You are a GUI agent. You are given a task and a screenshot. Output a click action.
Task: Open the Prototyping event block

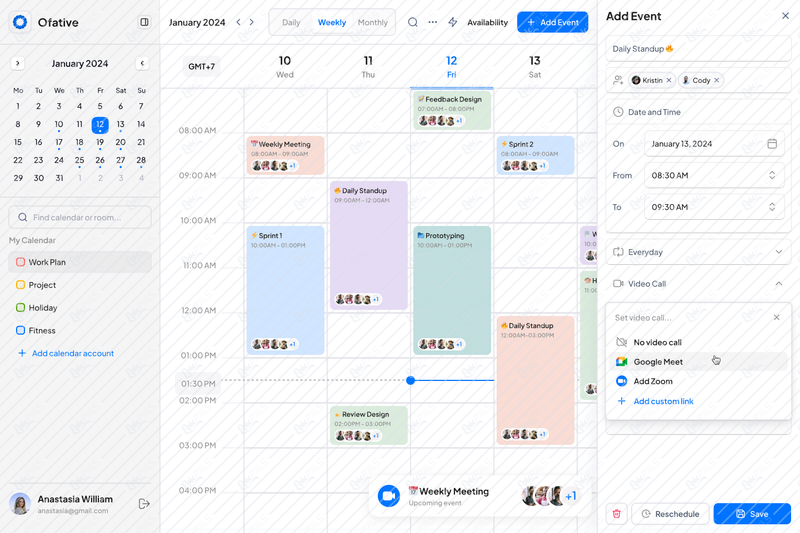pos(452,290)
